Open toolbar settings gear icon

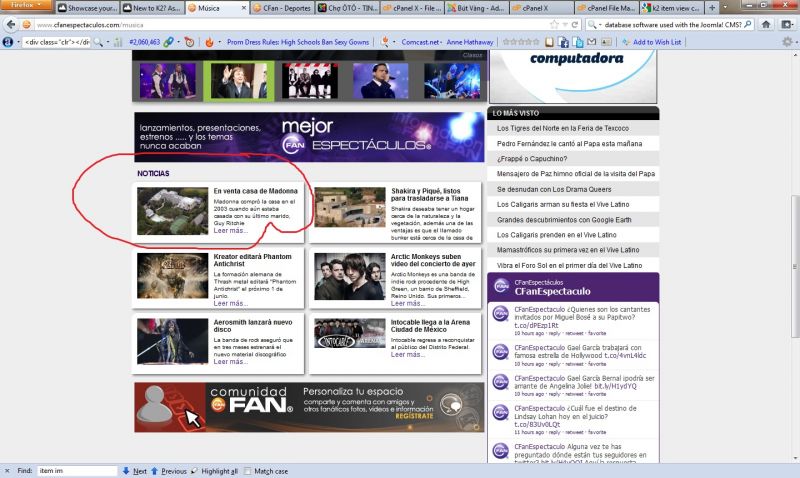coord(787,42)
